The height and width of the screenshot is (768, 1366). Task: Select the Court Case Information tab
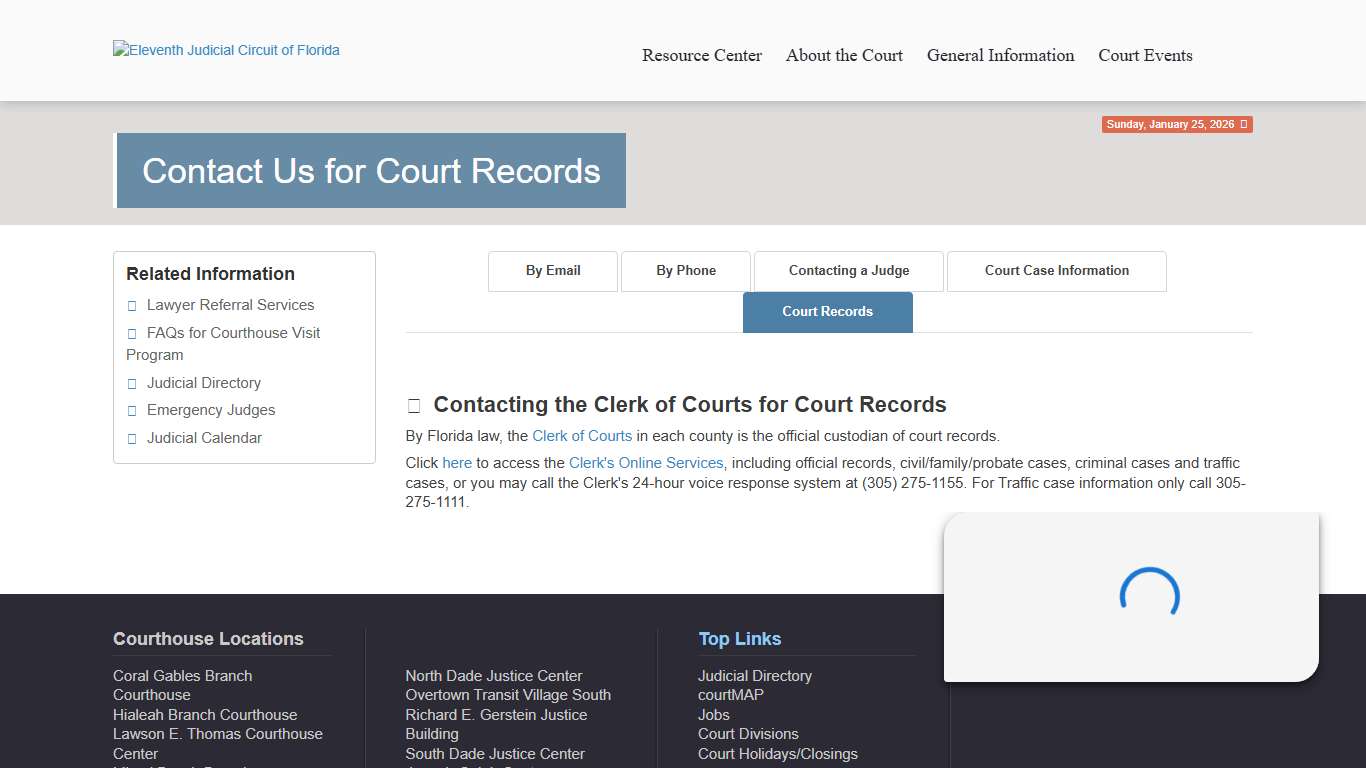tap(1056, 271)
